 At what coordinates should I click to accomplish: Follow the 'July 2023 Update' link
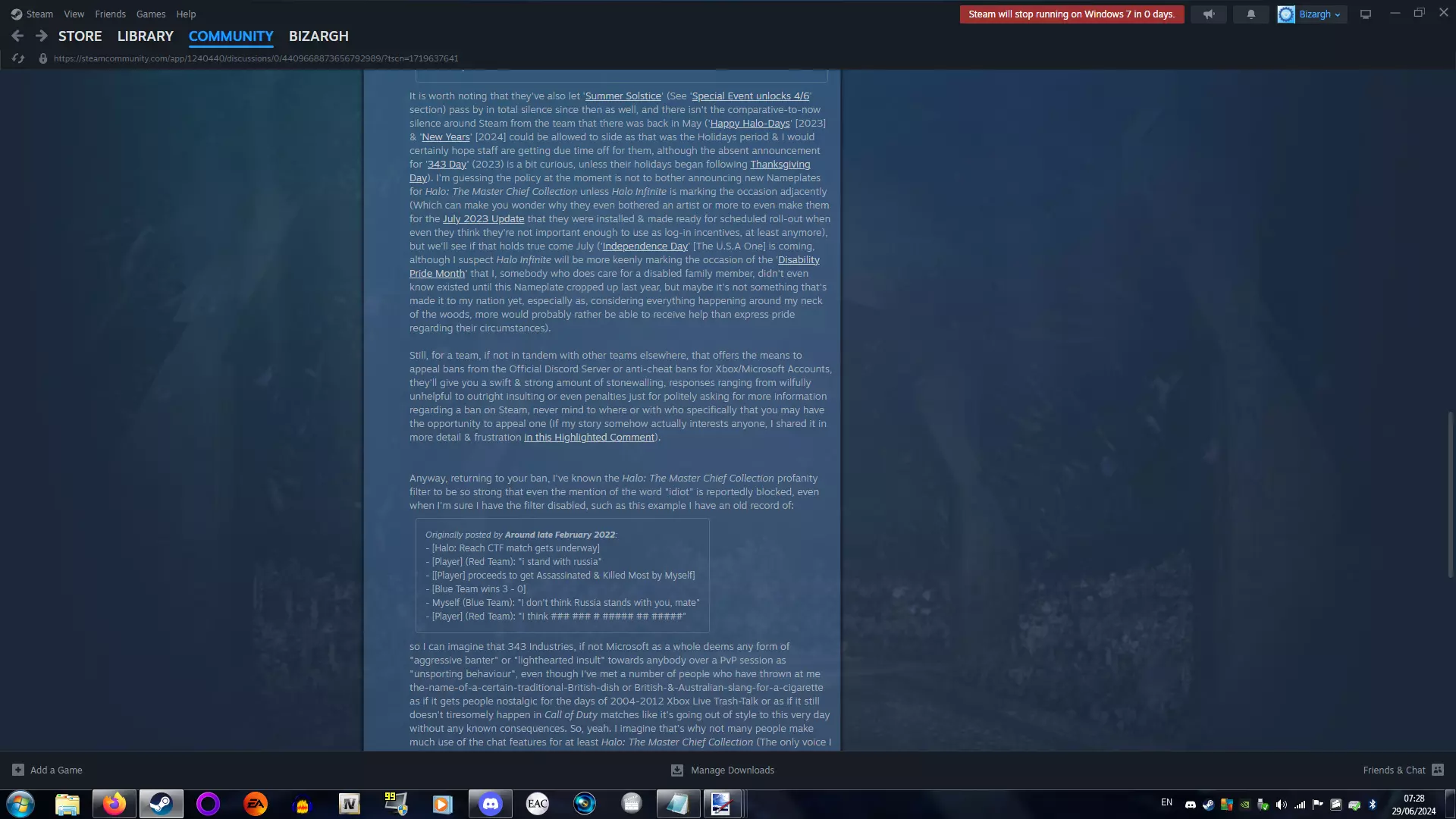483,218
